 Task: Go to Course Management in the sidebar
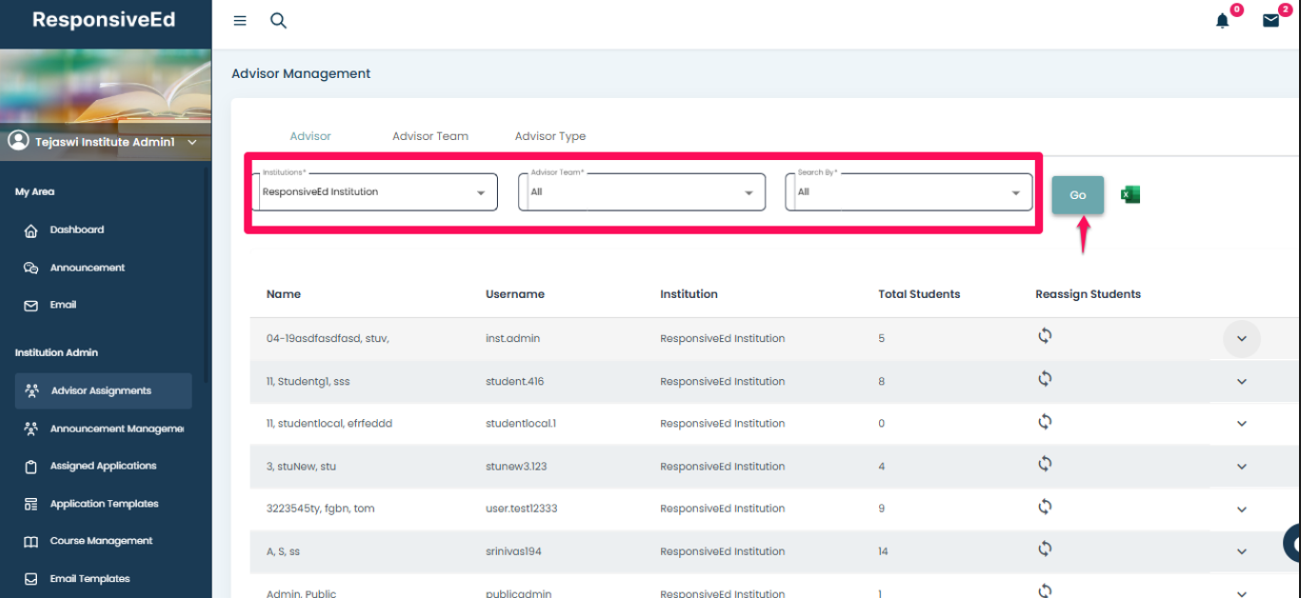pyautogui.click(x=101, y=541)
